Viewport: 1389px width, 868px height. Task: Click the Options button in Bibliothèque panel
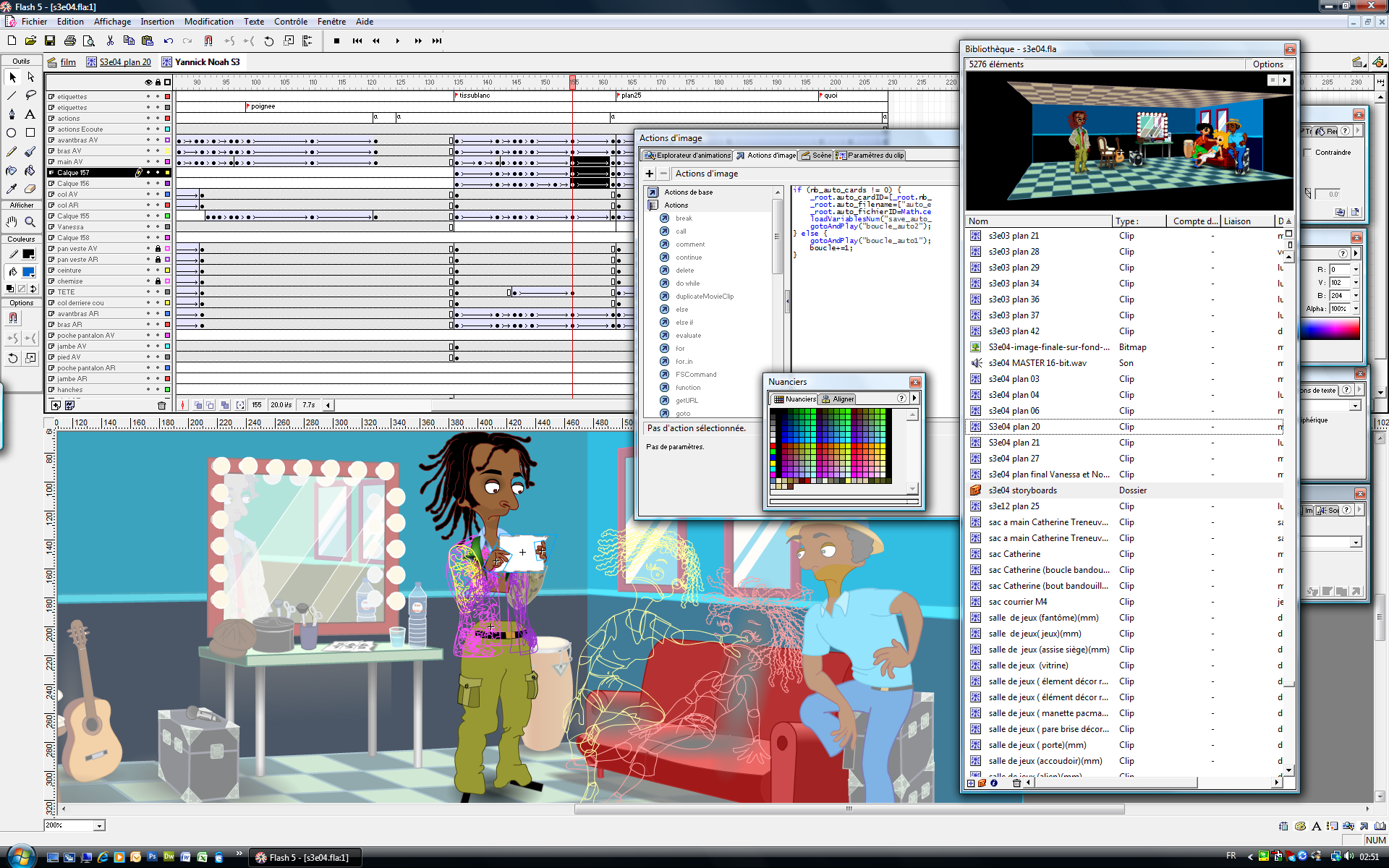[x=1268, y=64]
